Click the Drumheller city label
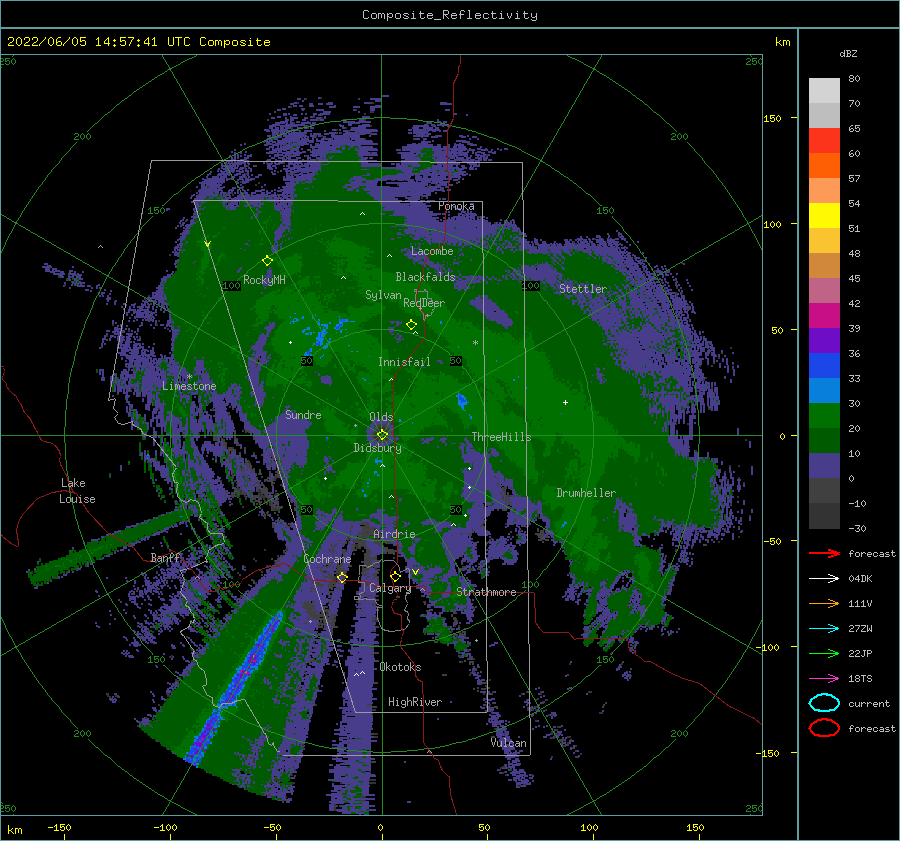 pos(586,493)
